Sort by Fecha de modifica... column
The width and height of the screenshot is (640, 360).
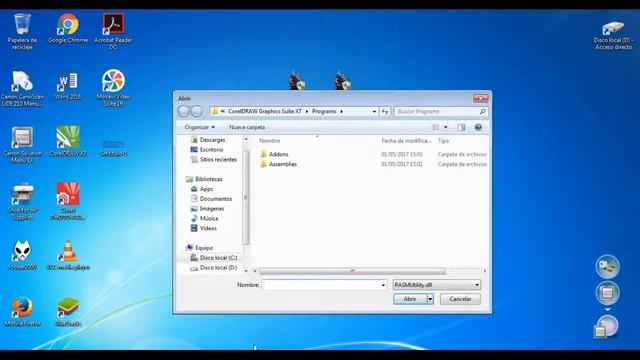[406, 141]
